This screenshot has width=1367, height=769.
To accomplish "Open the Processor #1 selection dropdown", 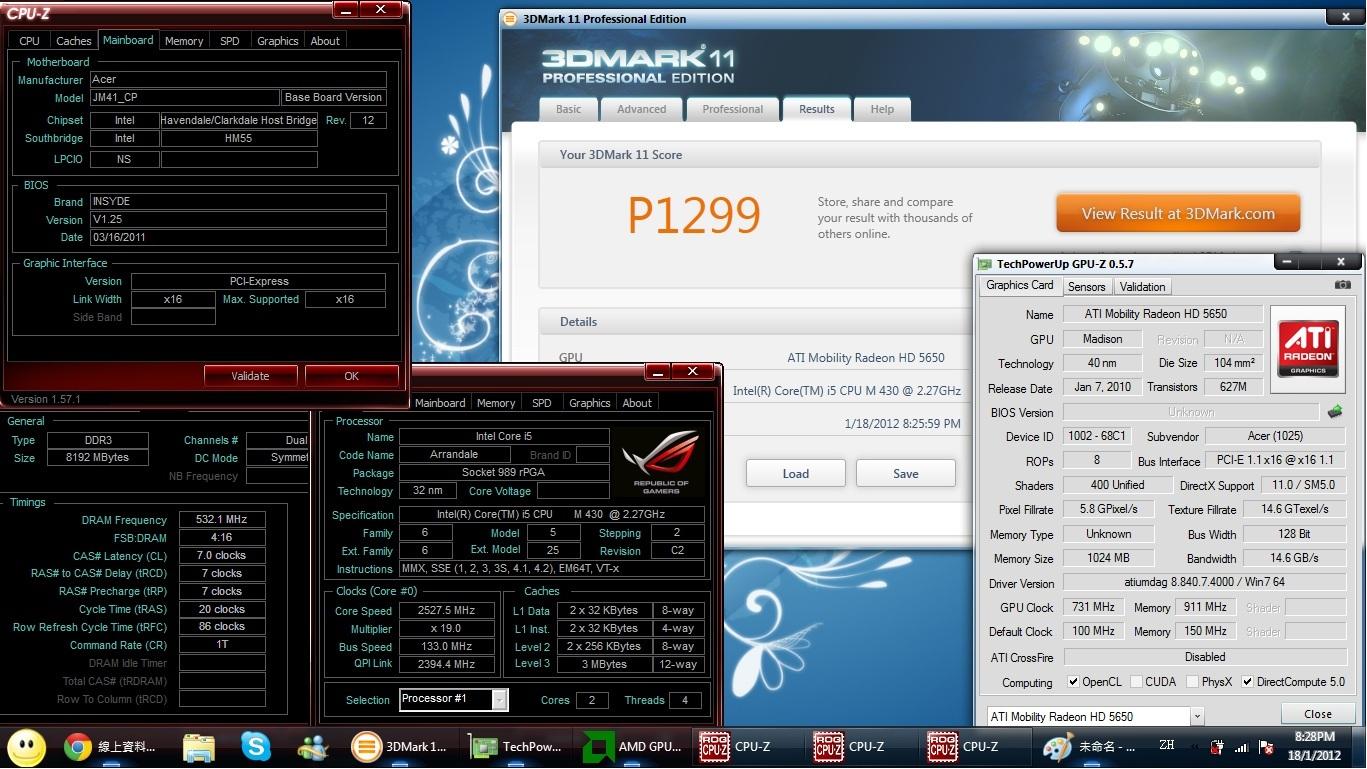I will tap(498, 699).
